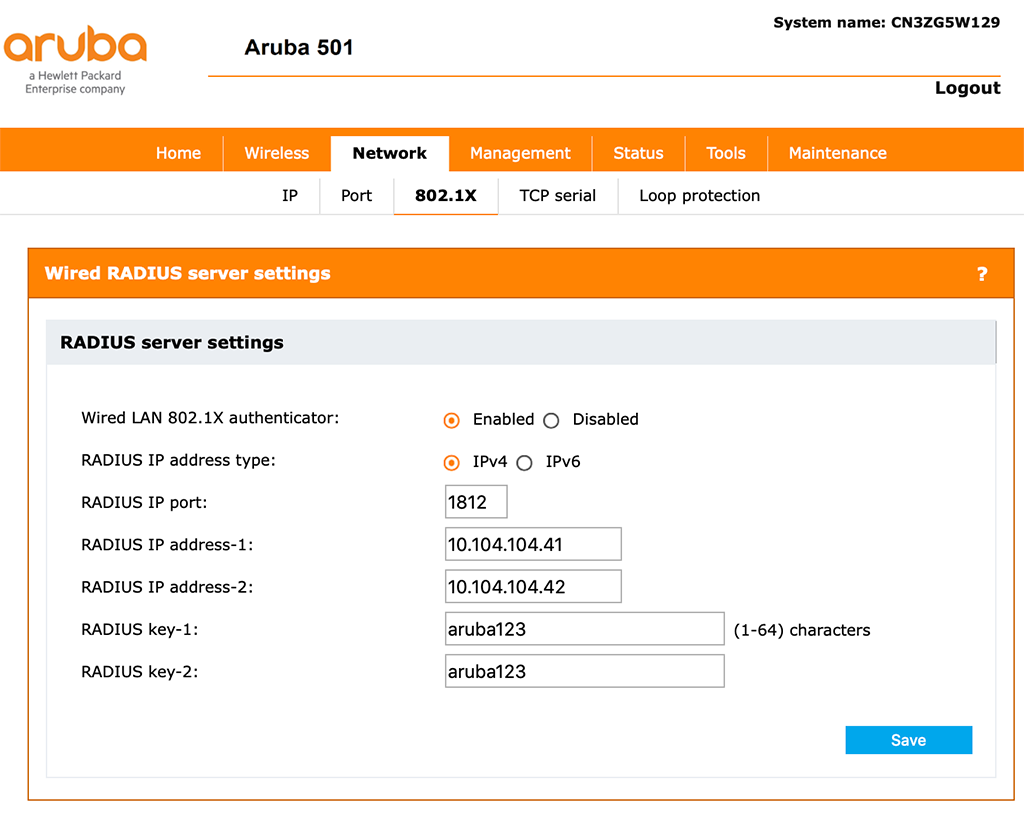Enable Wired LAN 802.1X authenticator
The image size is (1024, 836).
452,420
